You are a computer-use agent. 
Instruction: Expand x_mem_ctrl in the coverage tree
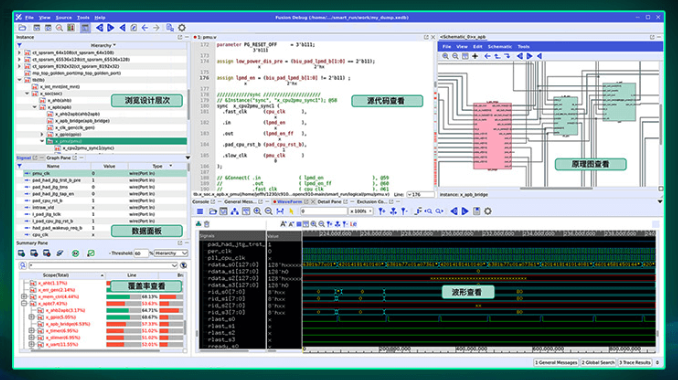pyautogui.click(x=24, y=297)
